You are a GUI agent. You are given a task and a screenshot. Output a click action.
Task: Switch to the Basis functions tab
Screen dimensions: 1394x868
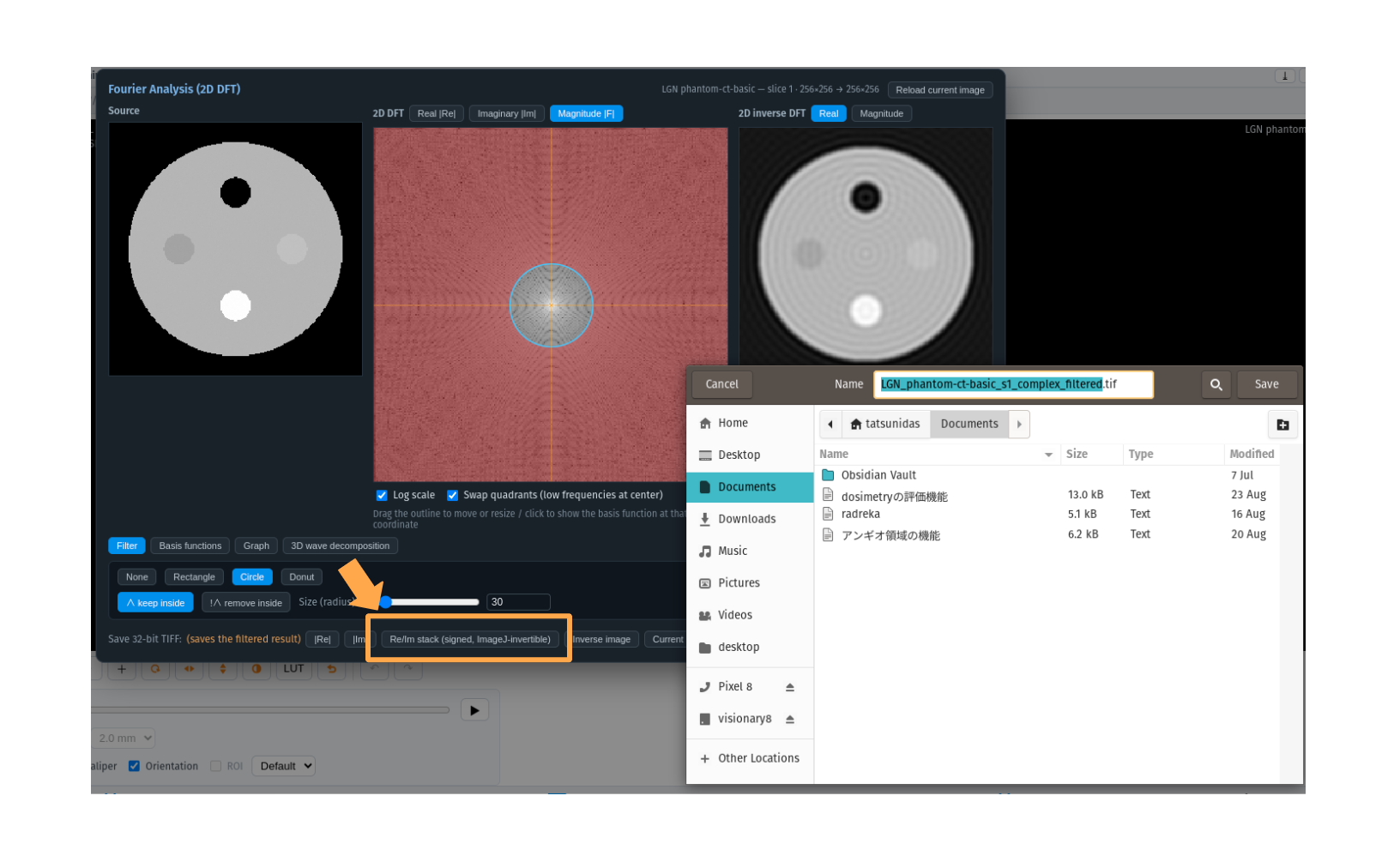(190, 546)
